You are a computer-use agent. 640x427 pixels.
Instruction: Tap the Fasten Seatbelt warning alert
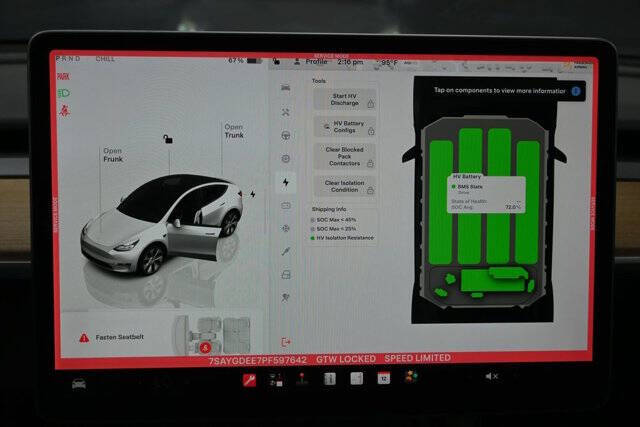[111, 338]
